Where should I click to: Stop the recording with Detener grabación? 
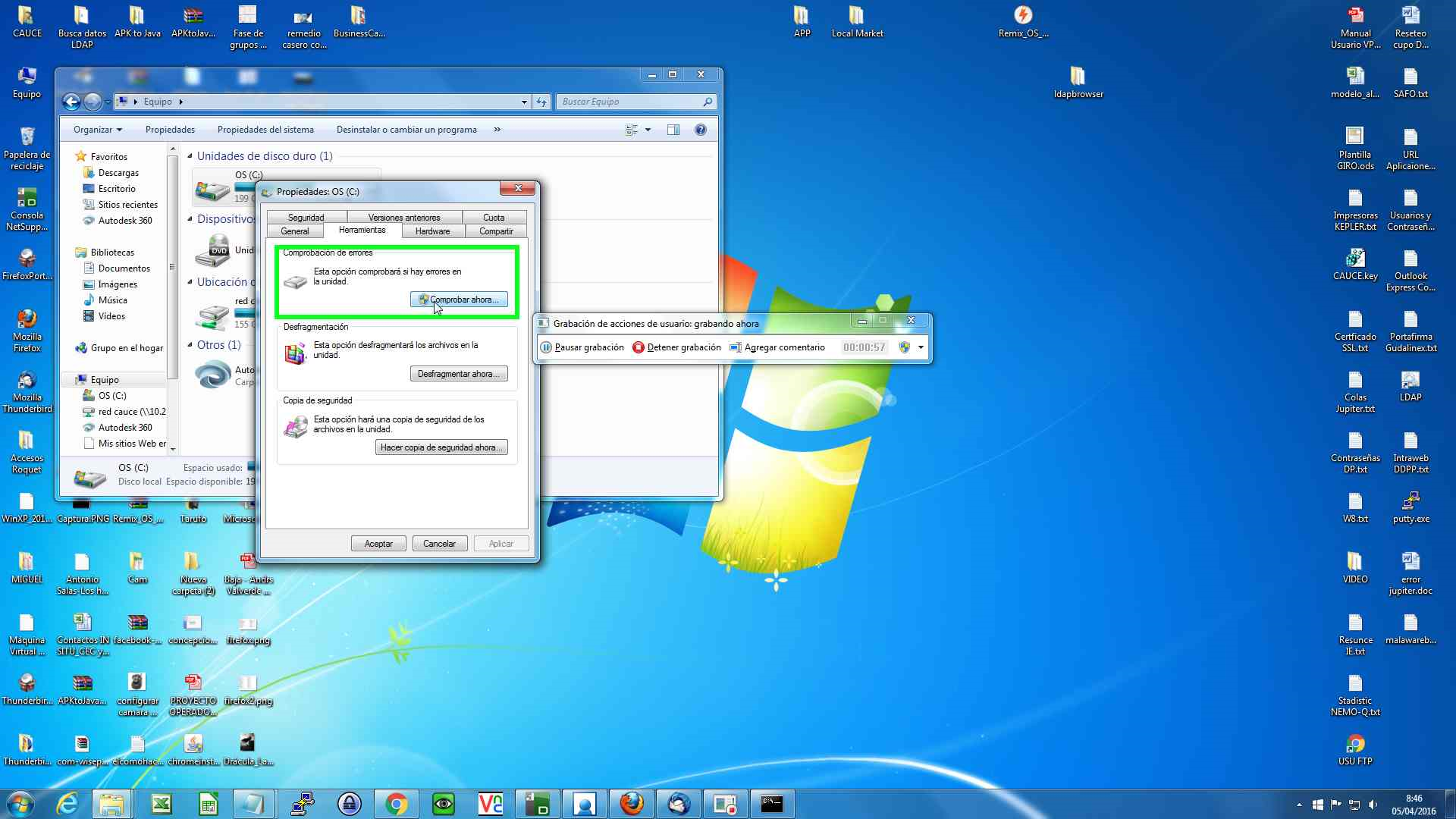[676, 347]
